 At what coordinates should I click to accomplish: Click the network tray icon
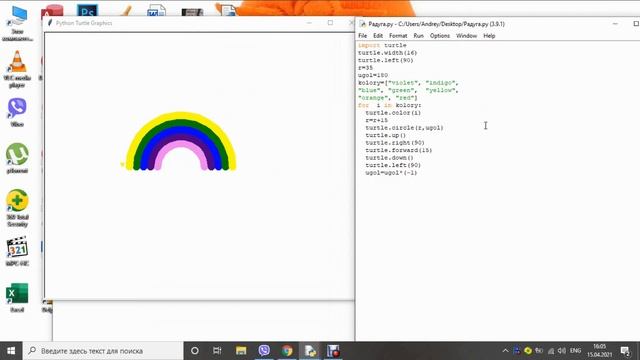551,351
